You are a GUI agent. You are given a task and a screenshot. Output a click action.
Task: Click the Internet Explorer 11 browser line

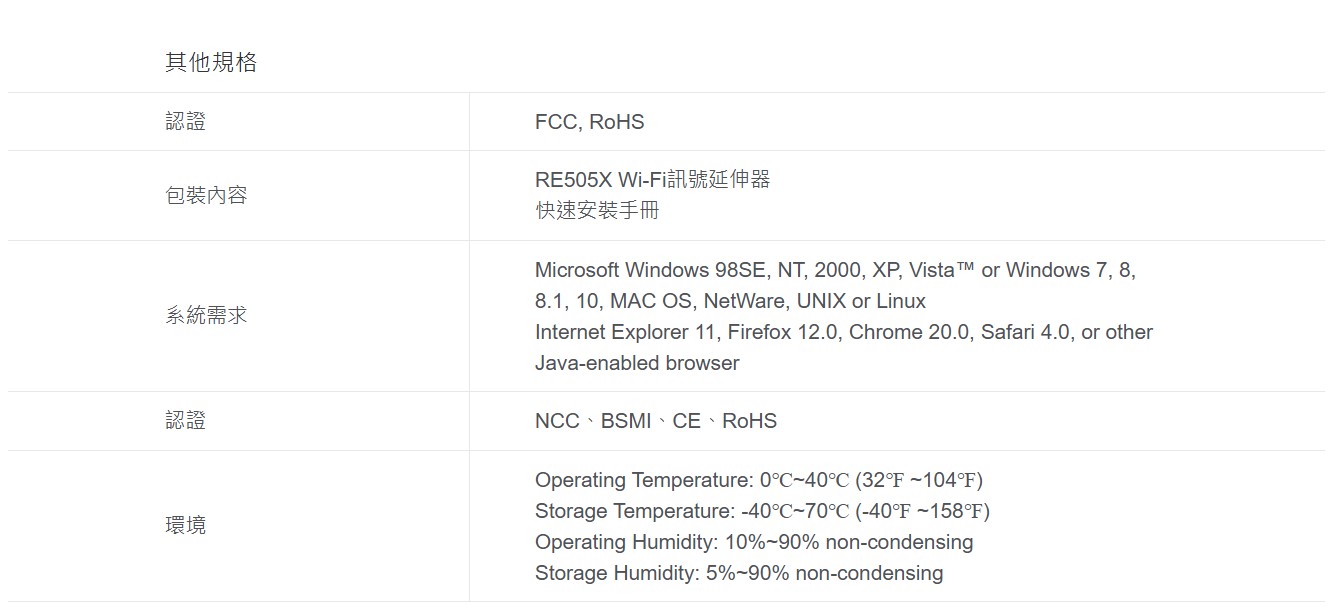pos(844,332)
